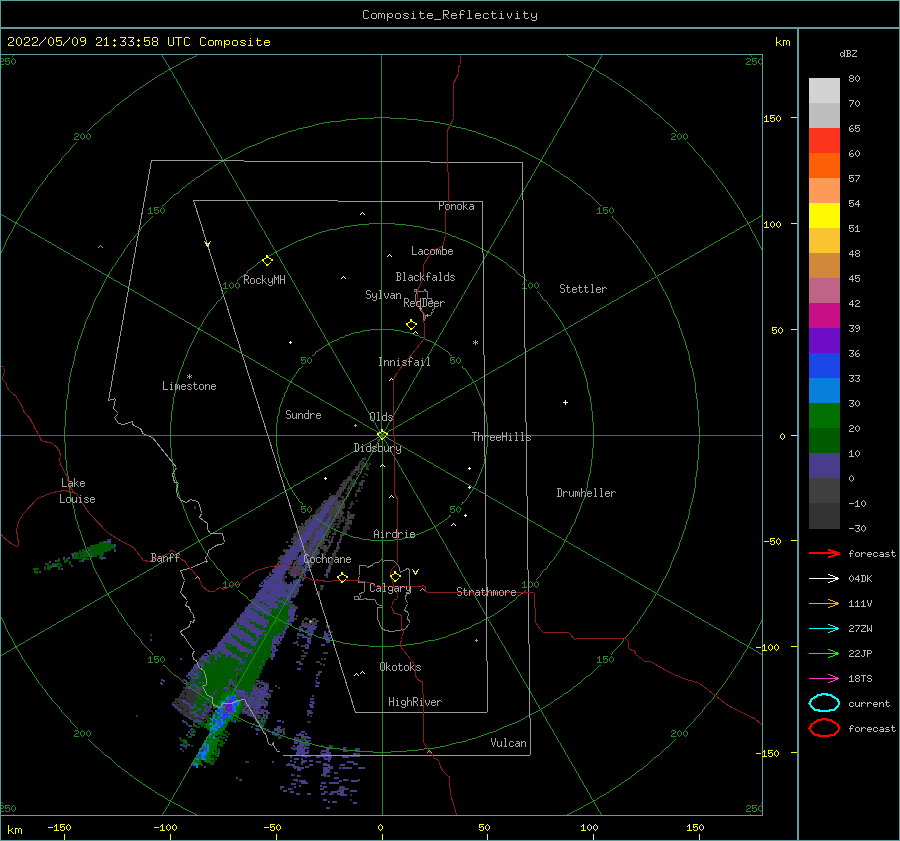Click the yellow radar-center diamond at Olds
900x841 pixels.
click(382, 435)
